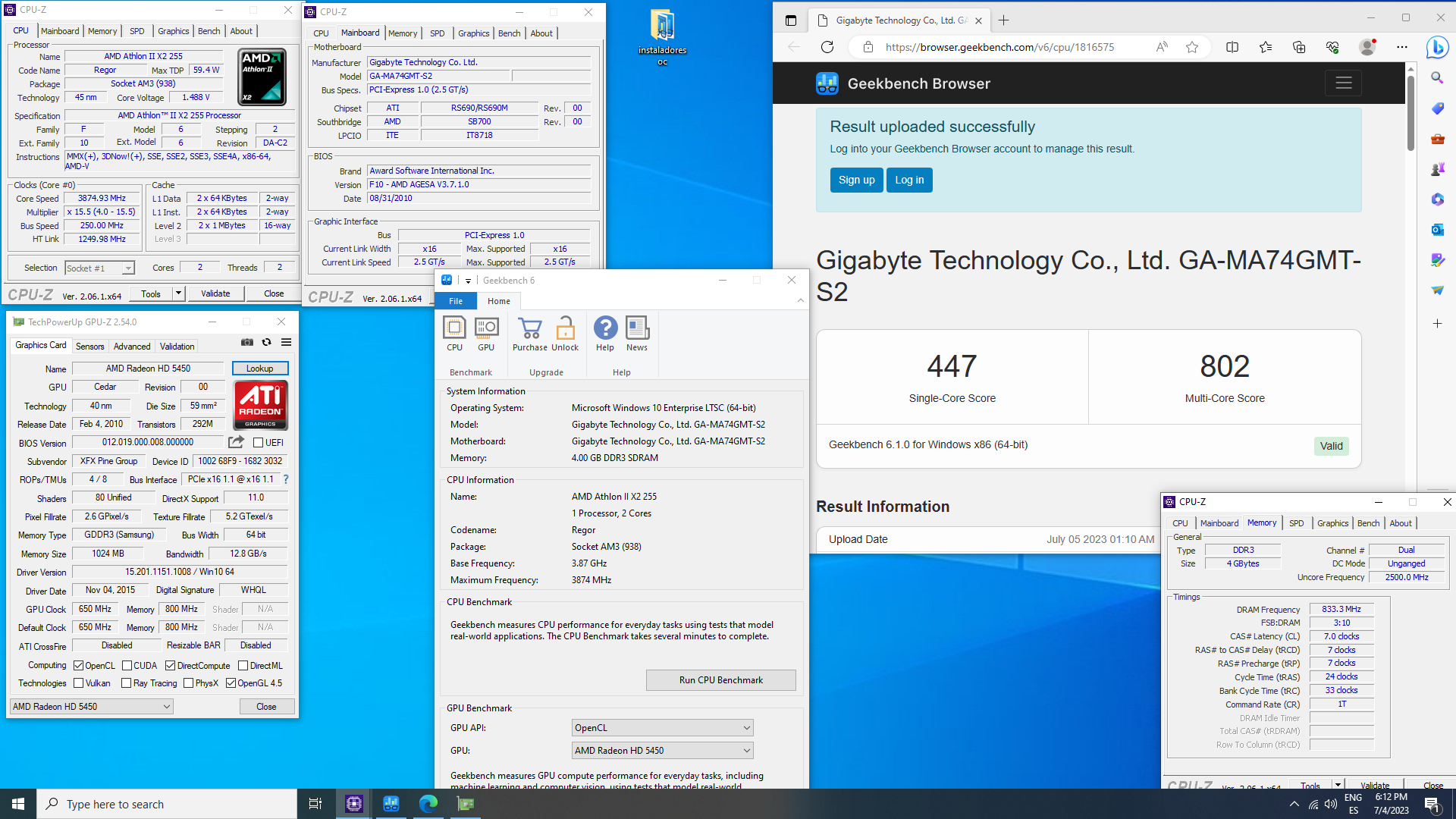Image resolution: width=1456 pixels, height=819 pixels.
Task: Toggle the CUDA checkbox
Action: [x=127, y=666]
